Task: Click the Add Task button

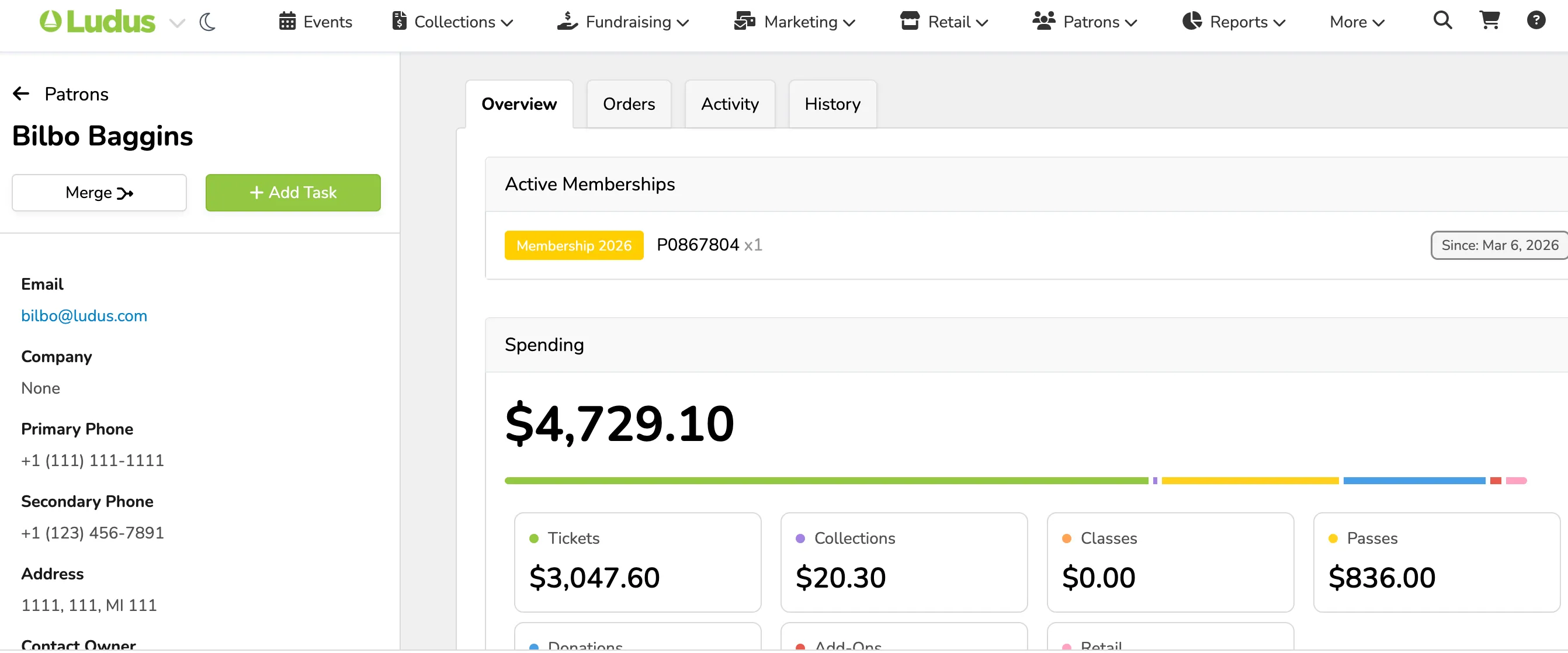Action: point(293,193)
